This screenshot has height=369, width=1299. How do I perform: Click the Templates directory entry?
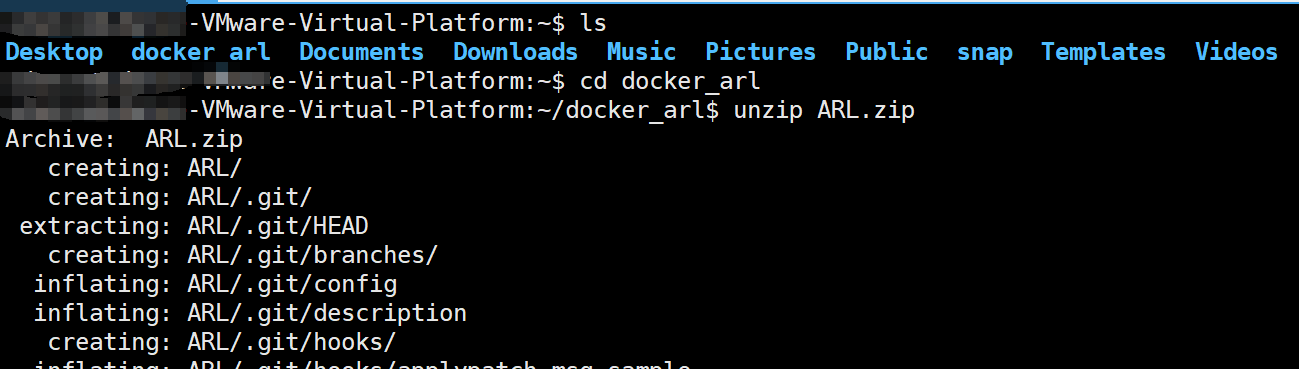pos(1103,52)
